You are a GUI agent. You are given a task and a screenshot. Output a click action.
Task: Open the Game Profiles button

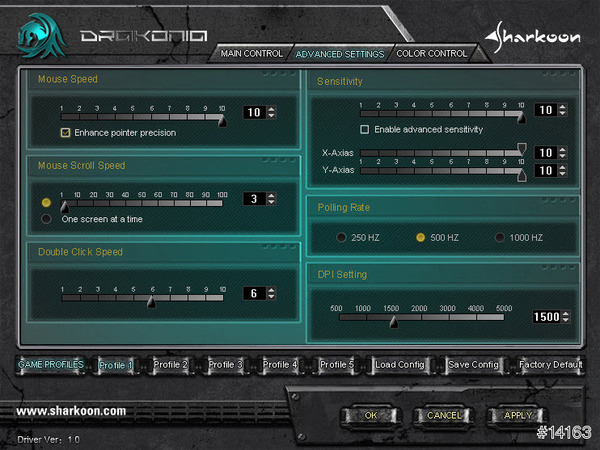[51, 365]
